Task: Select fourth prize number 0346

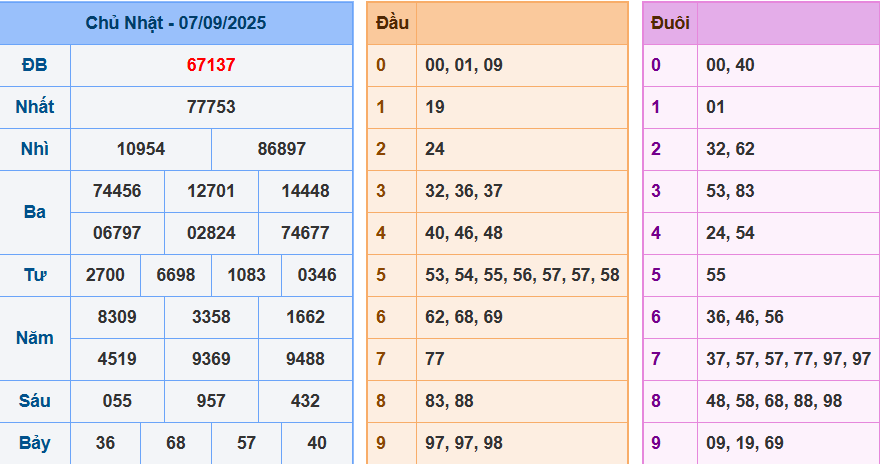Action: [317, 275]
